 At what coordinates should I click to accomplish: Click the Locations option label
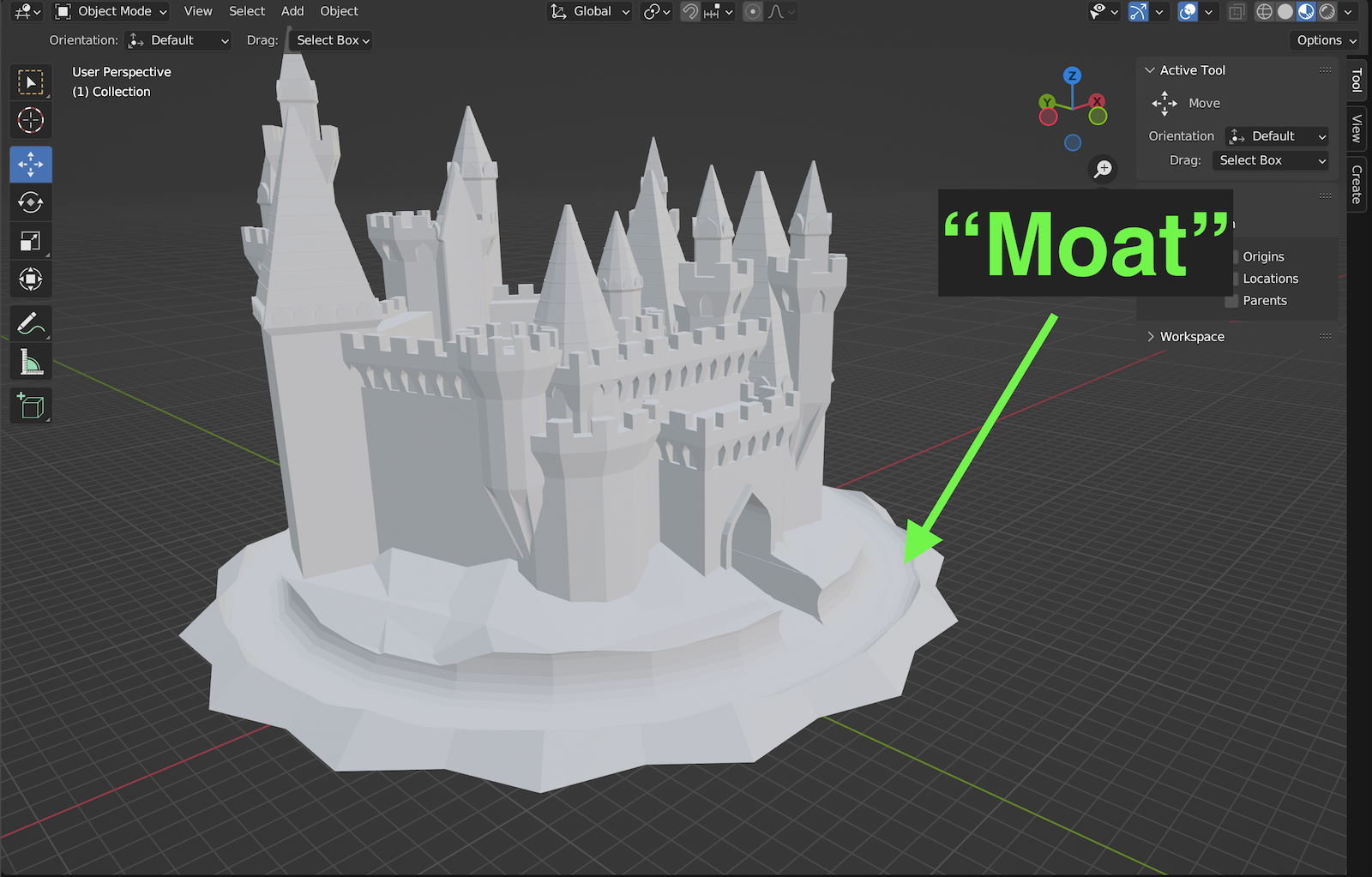click(x=1271, y=279)
